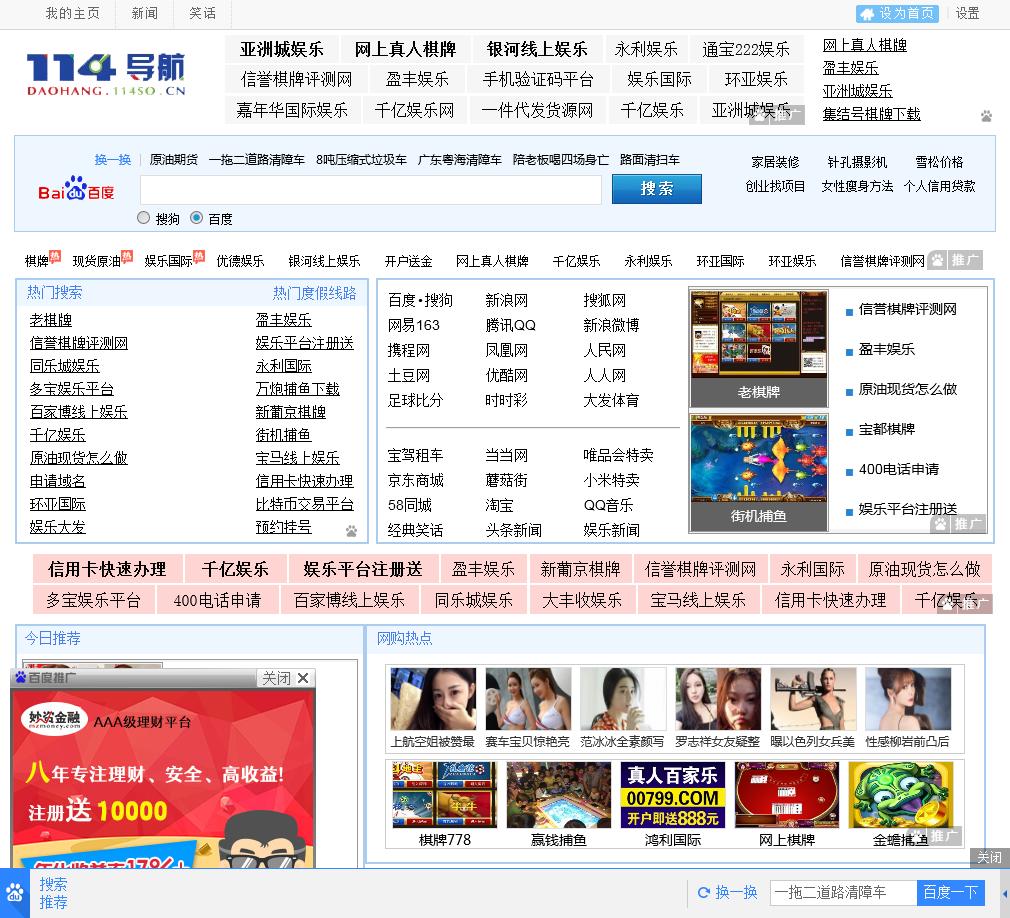Open 新浪网 site link
The width and height of the screenshot is (1010, 918).
click(x=506, y=300)
